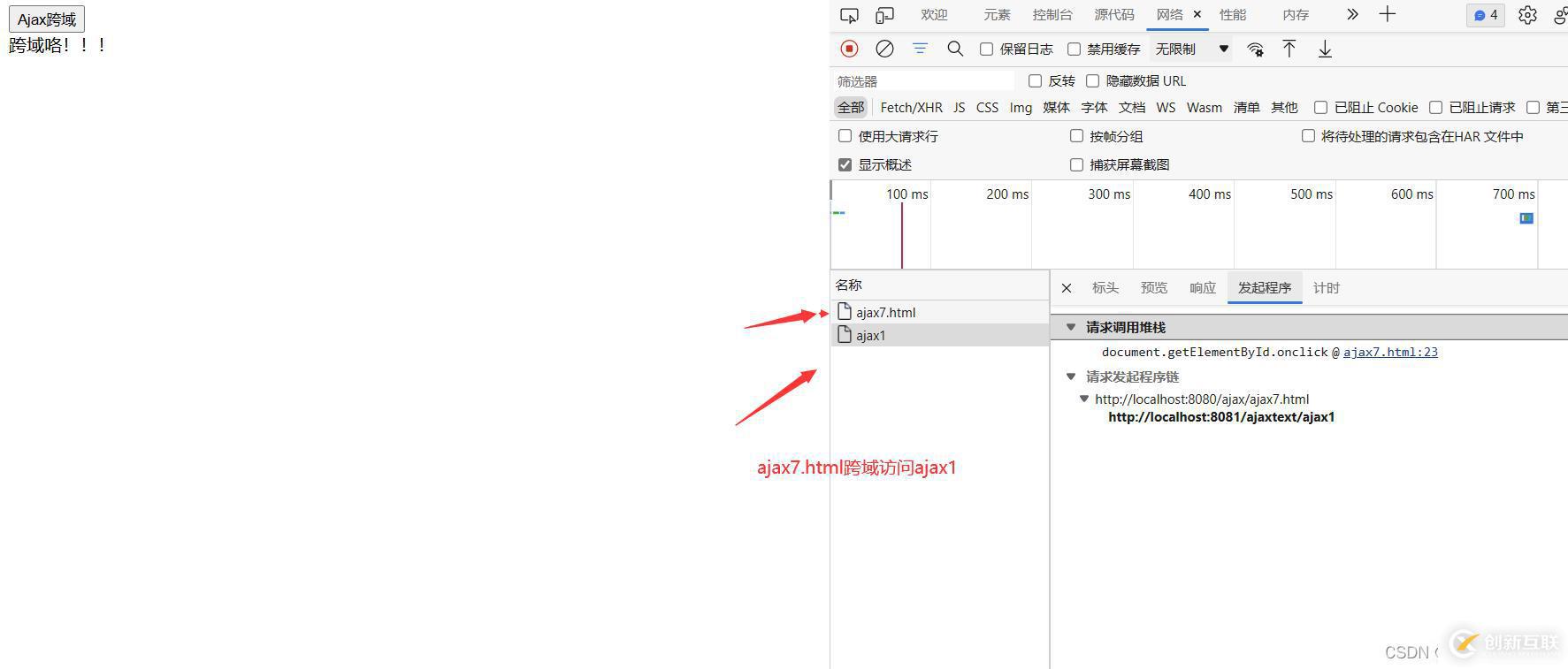Screen dimensions: 1568x669
Task: Toggle device emulation icon
Action: point(884,15)
